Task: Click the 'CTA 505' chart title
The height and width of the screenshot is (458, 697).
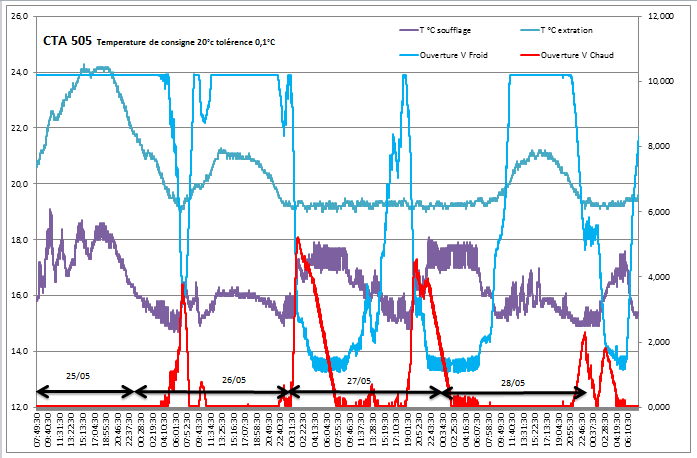Action: [x=67, y=41]
